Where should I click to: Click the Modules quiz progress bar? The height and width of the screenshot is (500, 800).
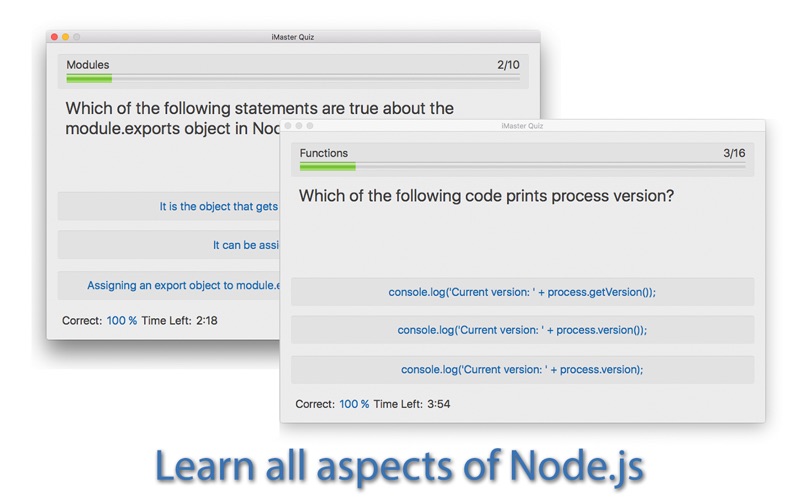293,78
